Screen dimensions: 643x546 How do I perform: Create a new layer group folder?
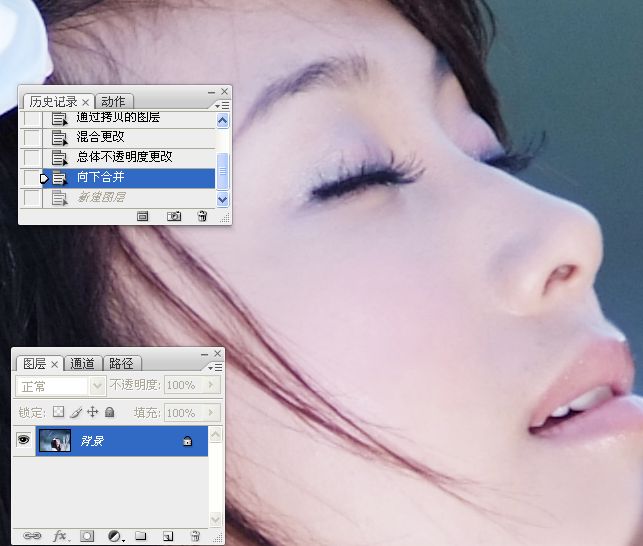pyautogui.click(x=141, y=536)
